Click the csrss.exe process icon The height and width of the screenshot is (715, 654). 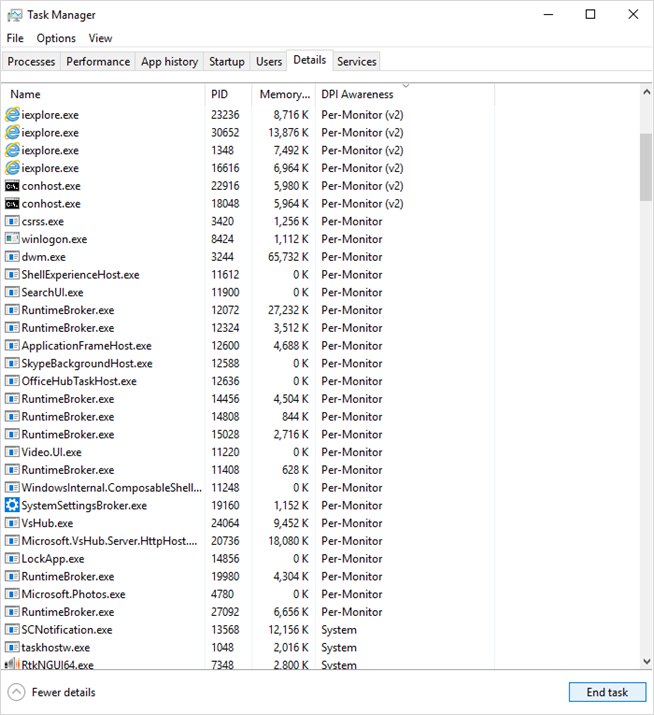[12, 221]
